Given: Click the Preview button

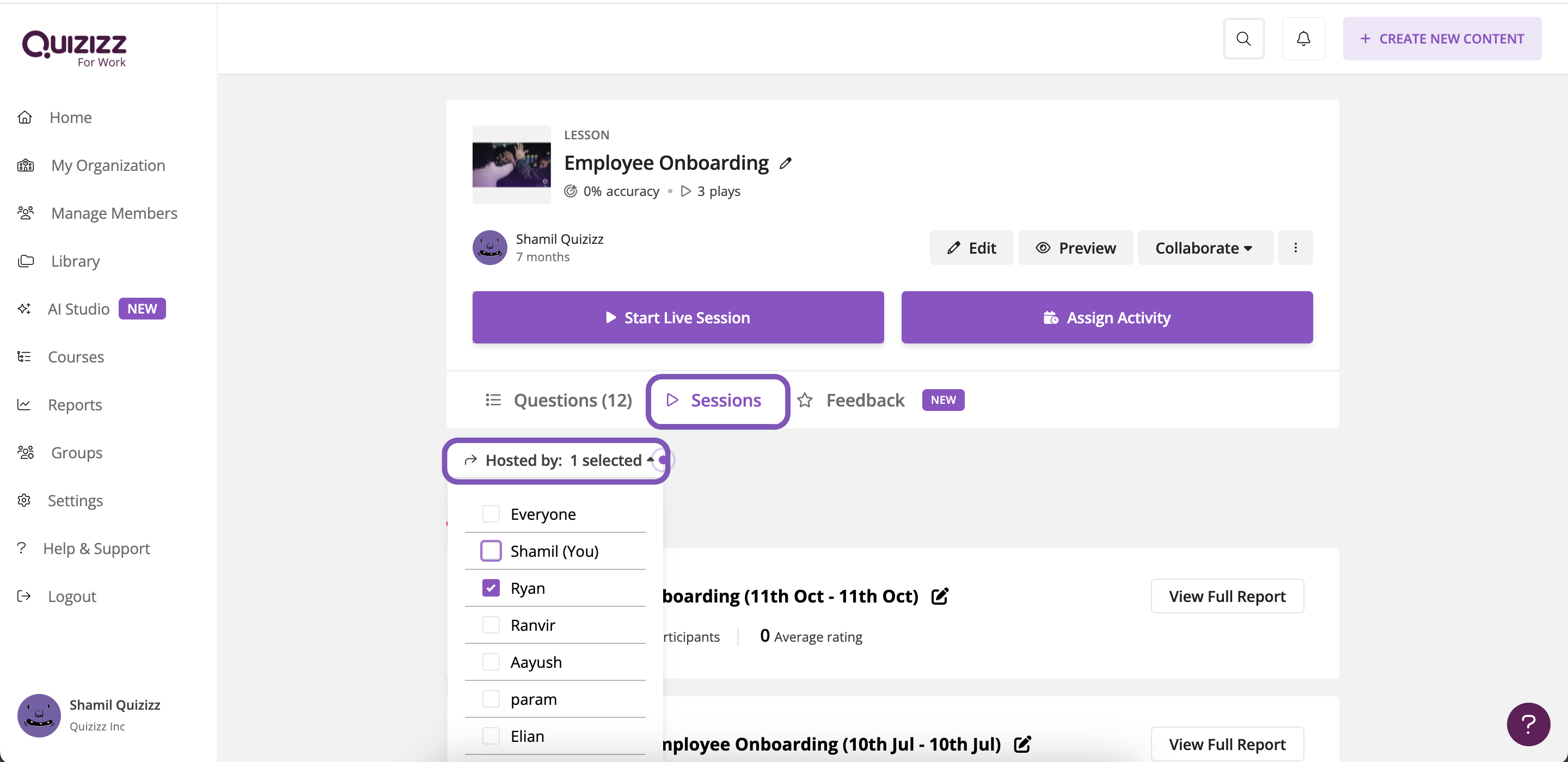Looking at the screenshot, I should tap(1076, 248).
